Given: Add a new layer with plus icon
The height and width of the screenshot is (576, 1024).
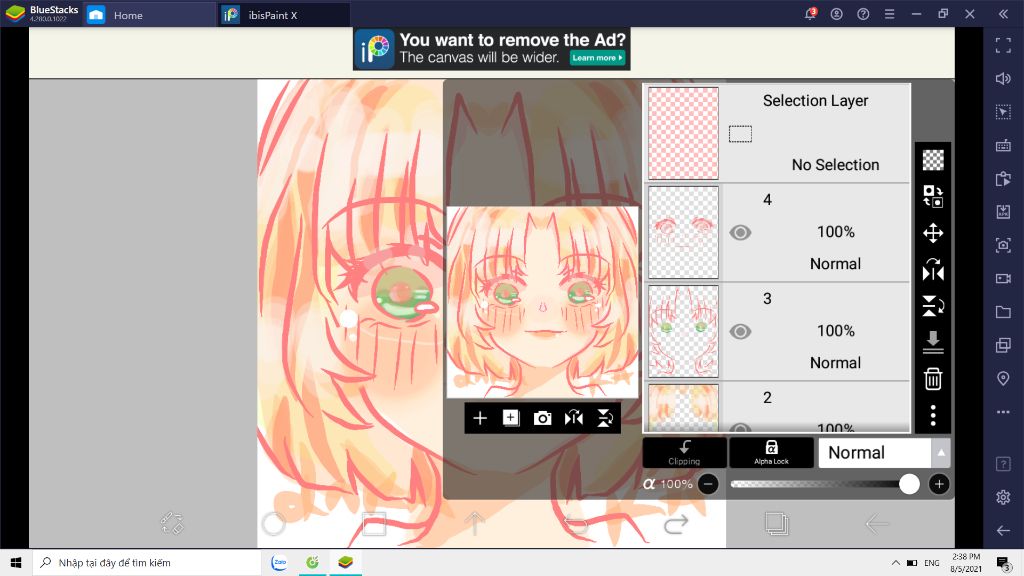Looking at the screenshot, I should [479, 418].
